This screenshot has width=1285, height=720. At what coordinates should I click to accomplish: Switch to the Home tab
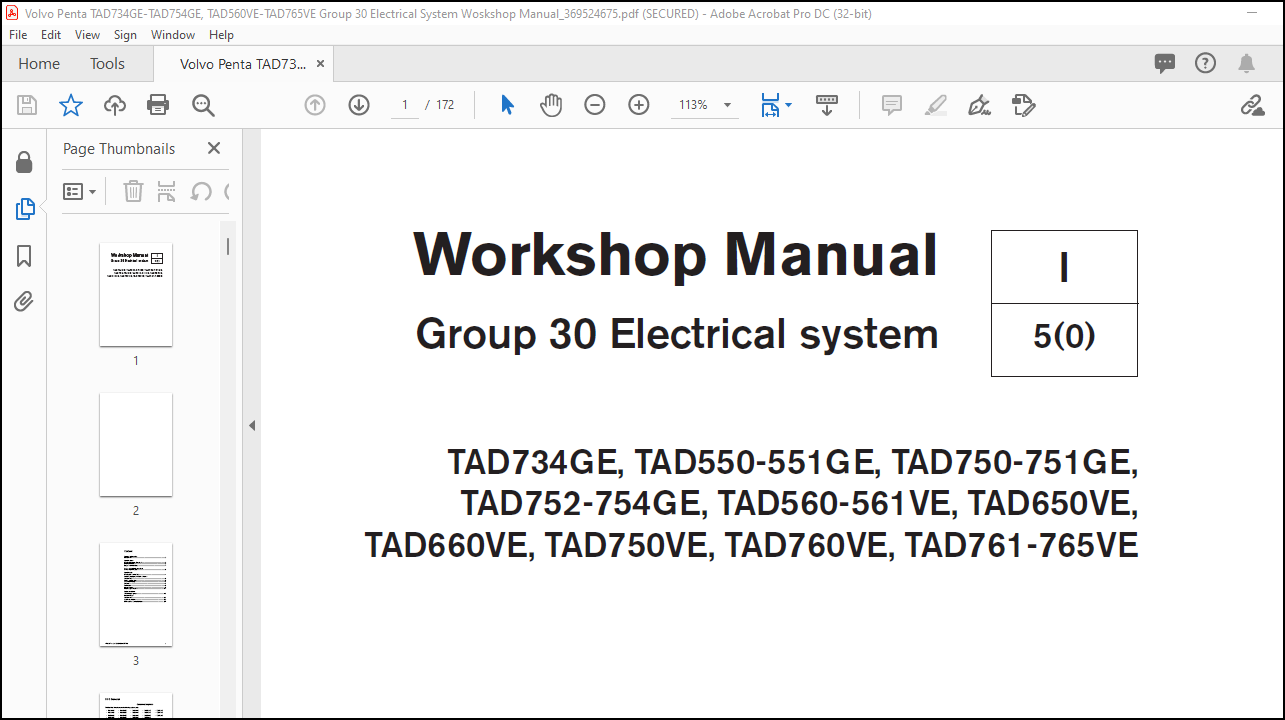tap(39, 63)
